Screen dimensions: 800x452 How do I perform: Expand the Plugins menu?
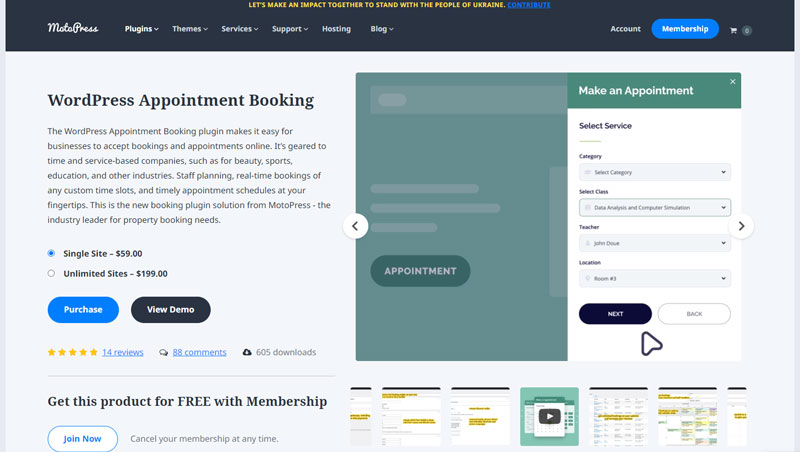coord(141,29)
